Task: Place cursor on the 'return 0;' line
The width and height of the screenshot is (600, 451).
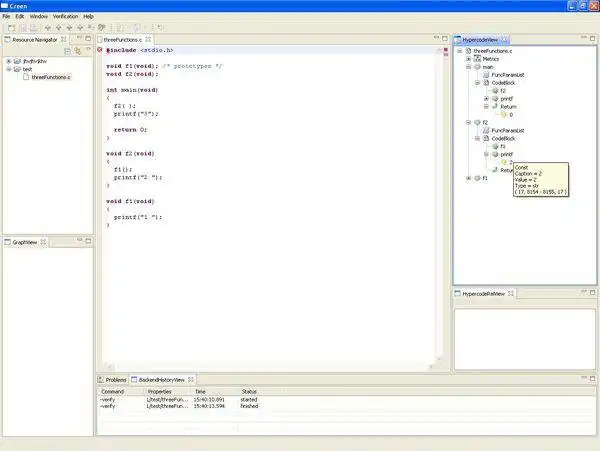Action: 130,130
